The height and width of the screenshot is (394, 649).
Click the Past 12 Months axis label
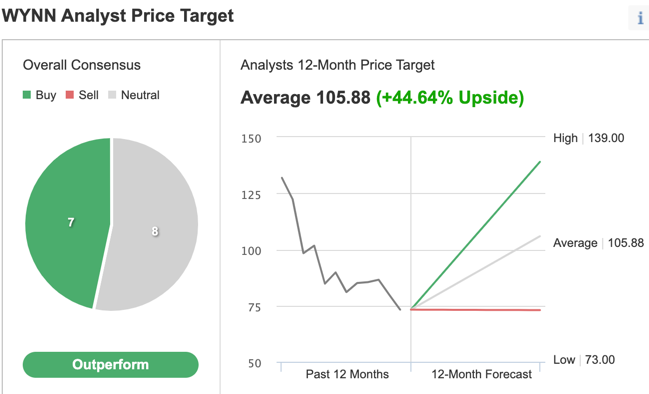[x=347, y=374]
